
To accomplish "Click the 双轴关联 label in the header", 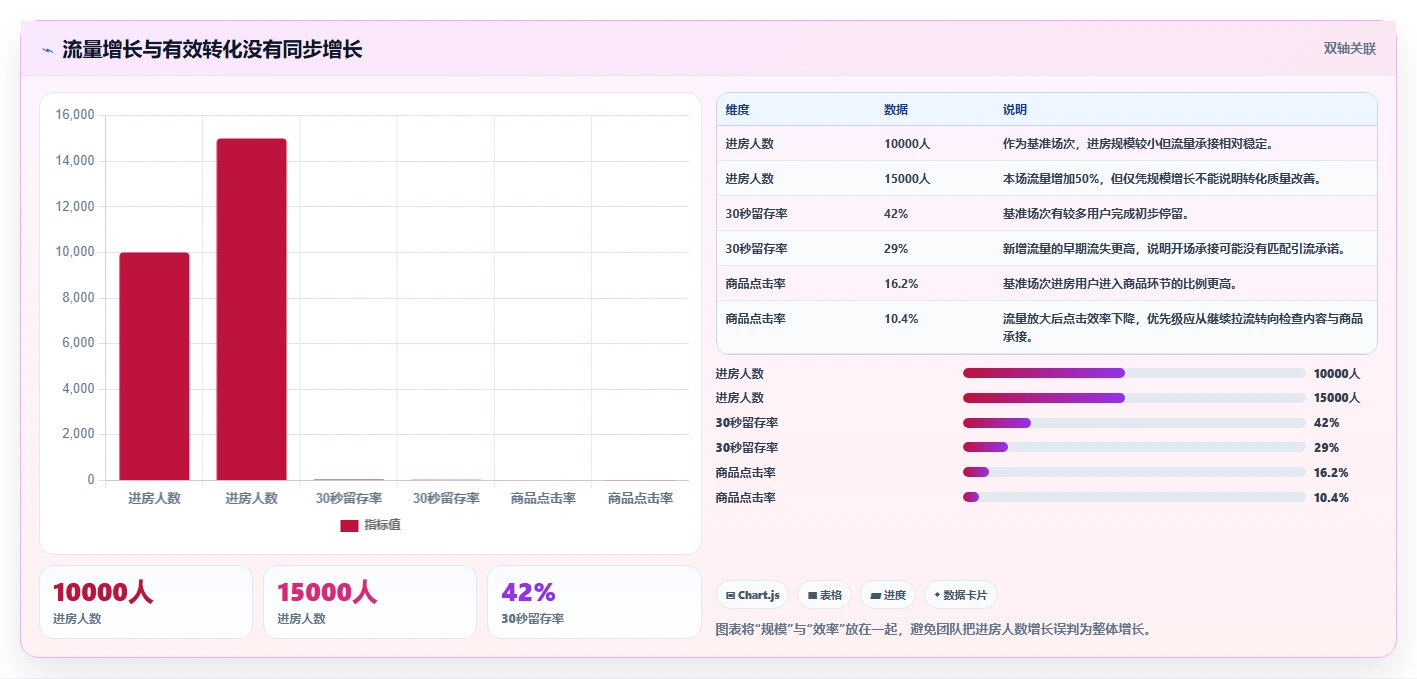I will point(1350,48).
